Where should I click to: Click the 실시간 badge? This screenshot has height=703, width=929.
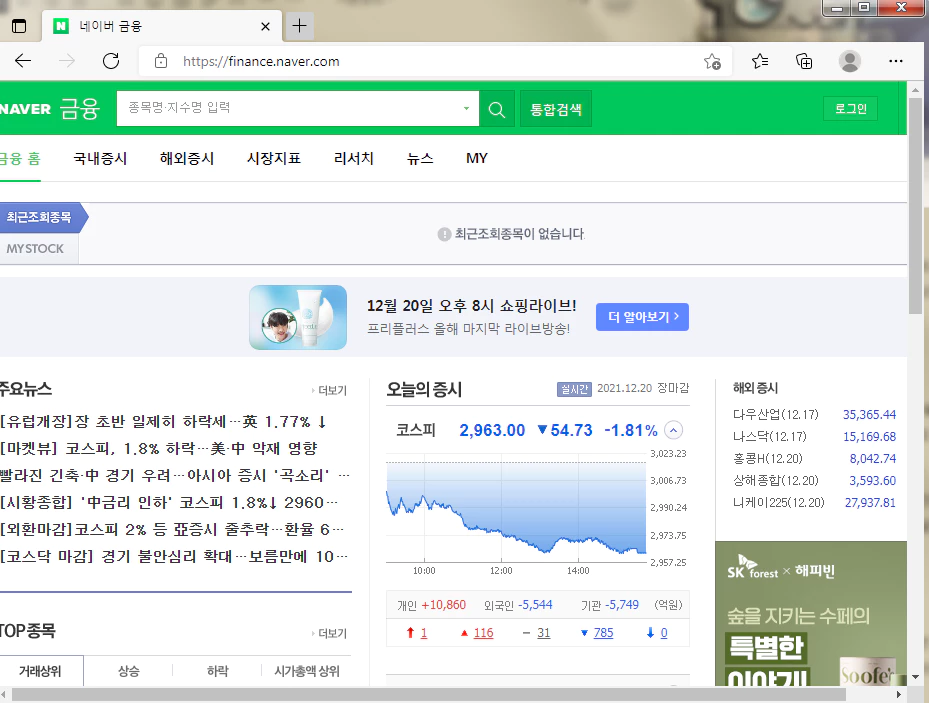(574, 389)
